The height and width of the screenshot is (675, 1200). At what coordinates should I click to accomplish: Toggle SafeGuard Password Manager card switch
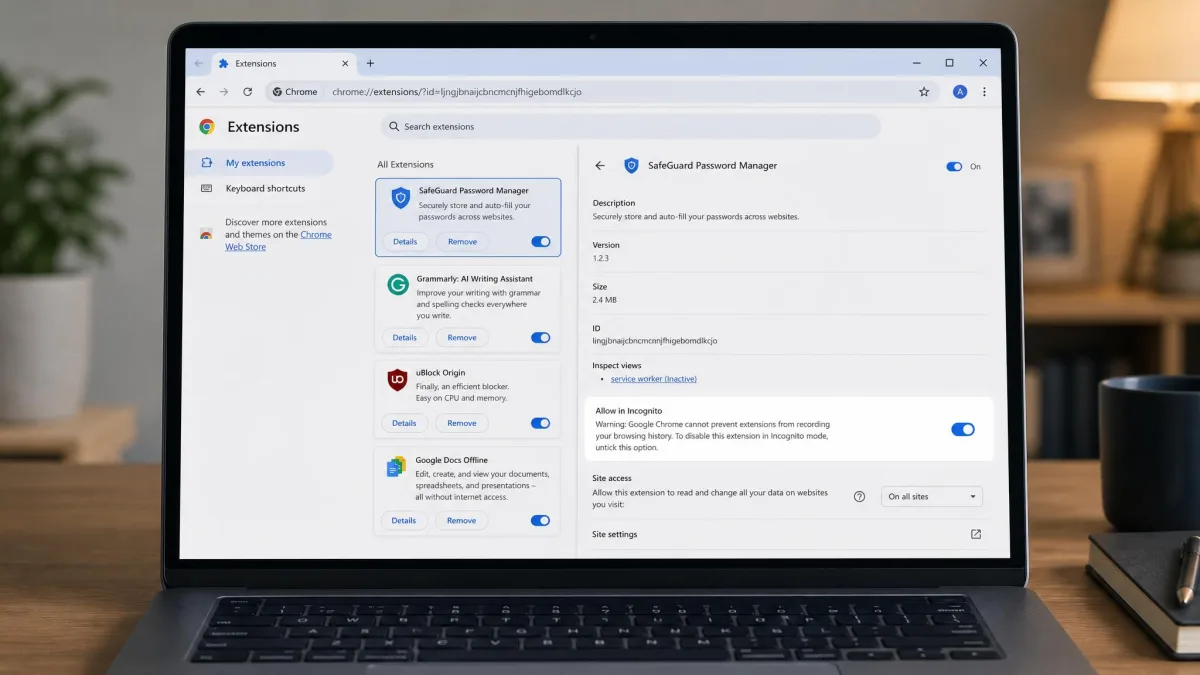[x=541, y=242]
